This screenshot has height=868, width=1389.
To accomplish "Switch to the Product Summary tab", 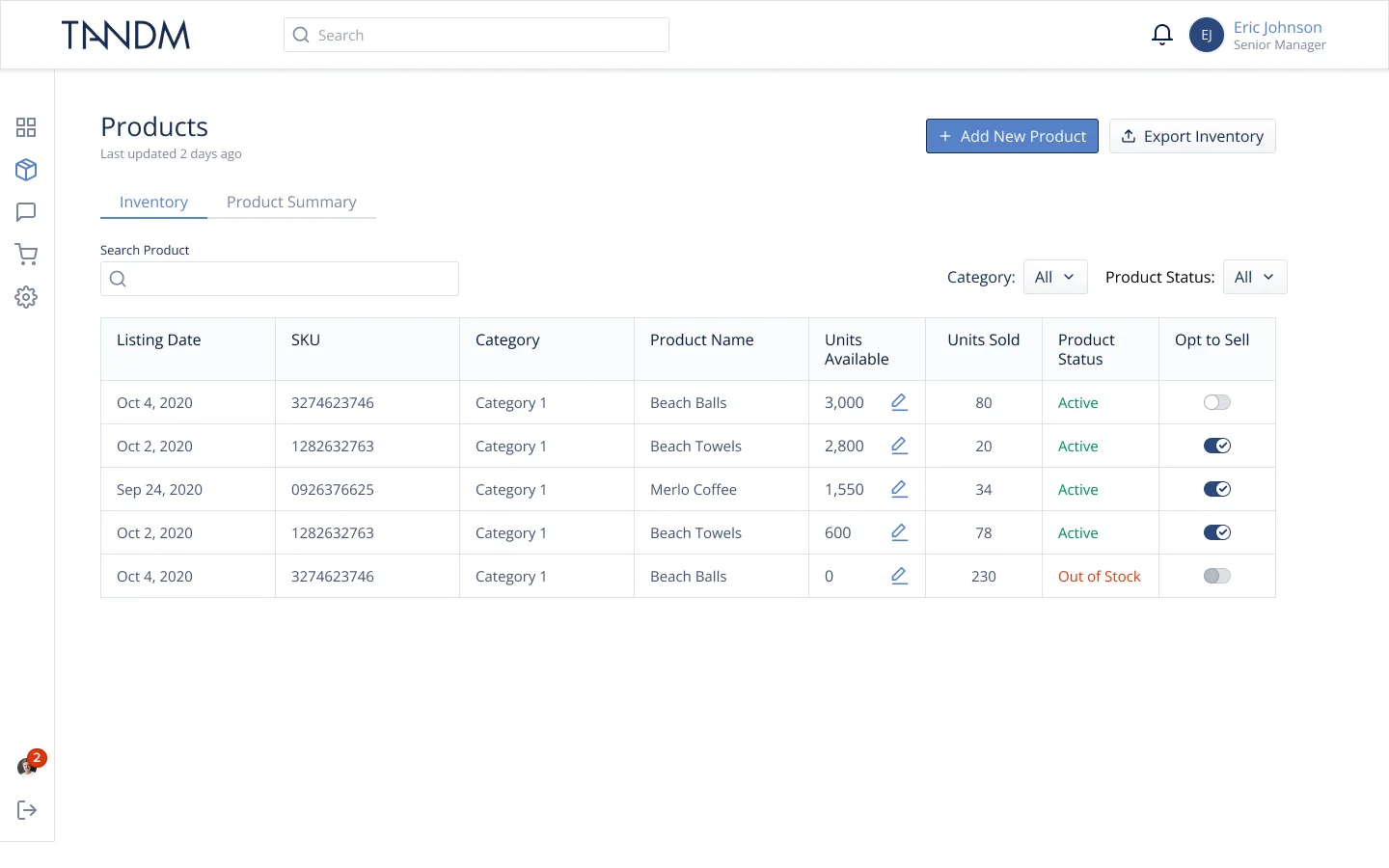I will 291,202.
